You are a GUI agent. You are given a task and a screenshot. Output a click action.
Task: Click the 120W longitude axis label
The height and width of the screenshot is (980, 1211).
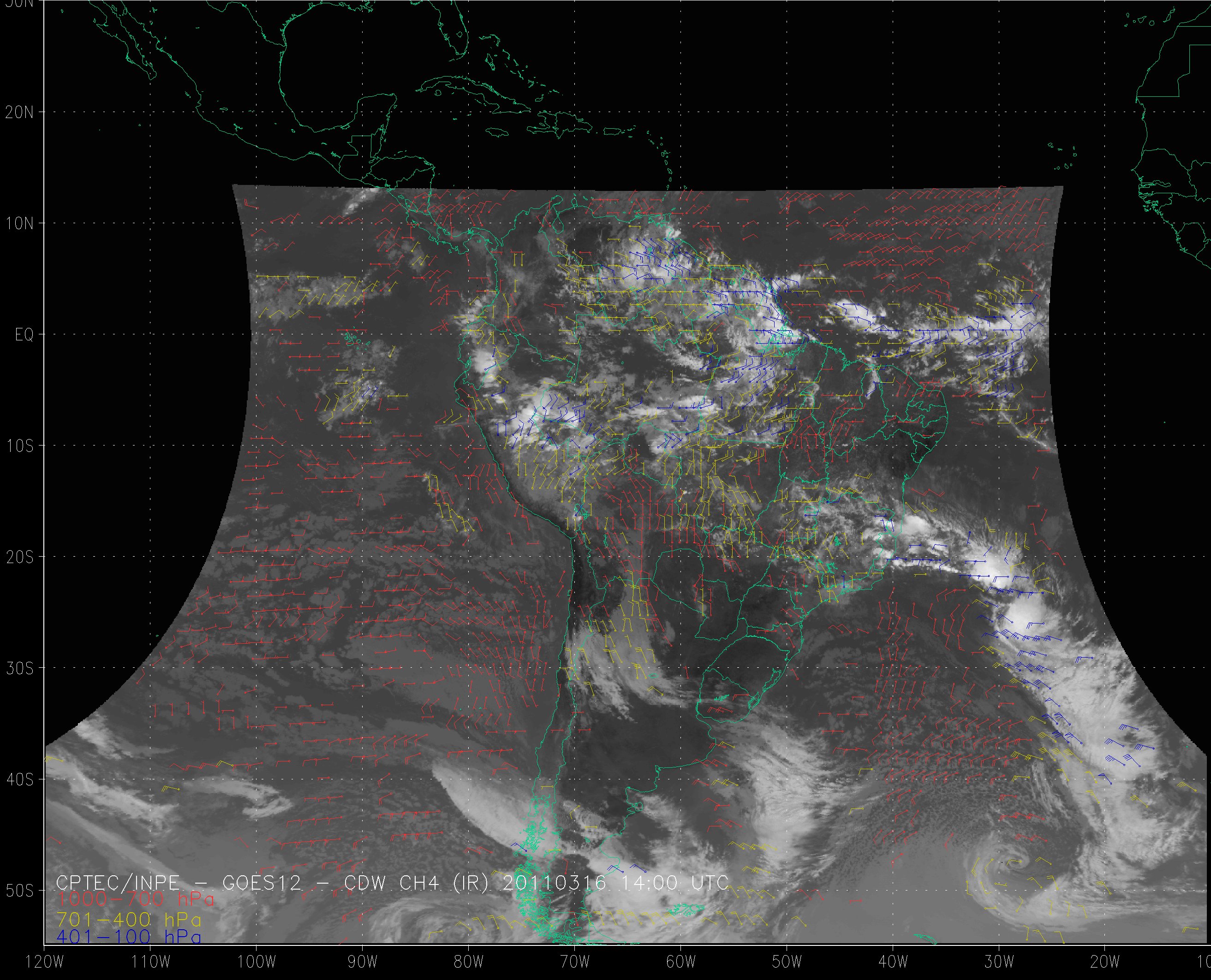(x=44, y=962)
